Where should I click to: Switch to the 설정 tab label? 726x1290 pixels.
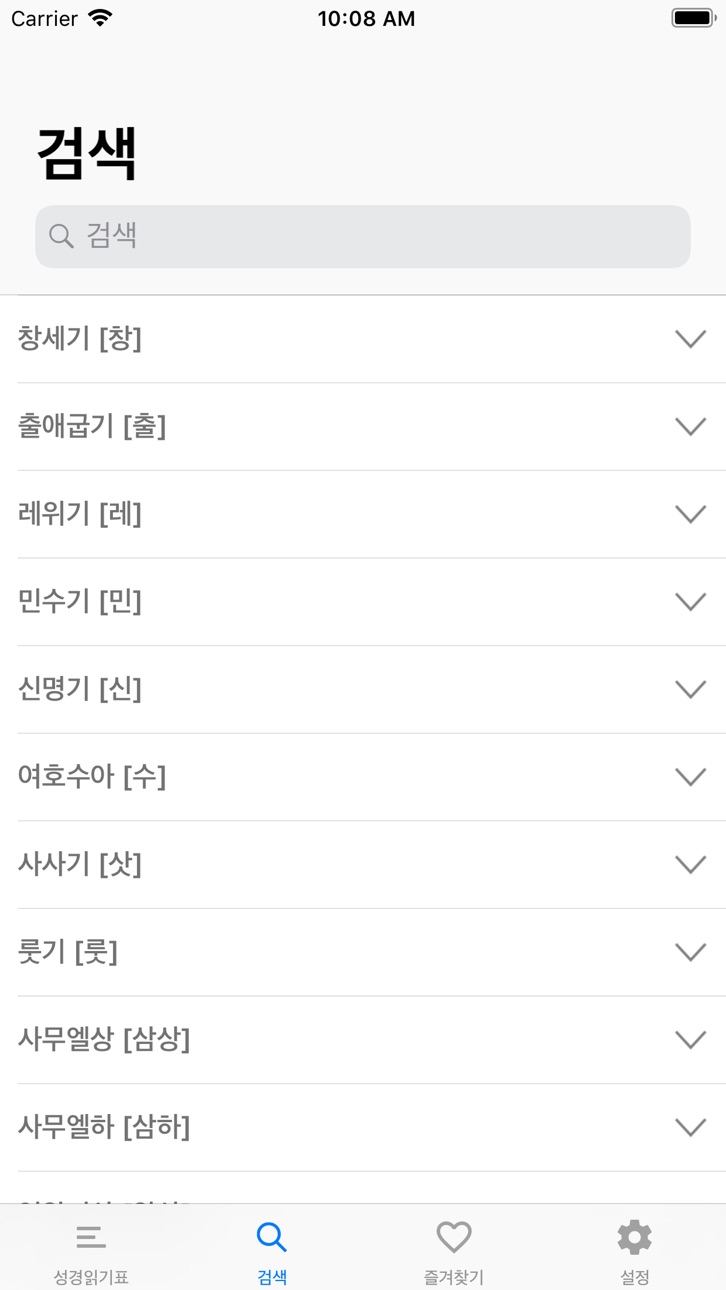coord(634,1277)
